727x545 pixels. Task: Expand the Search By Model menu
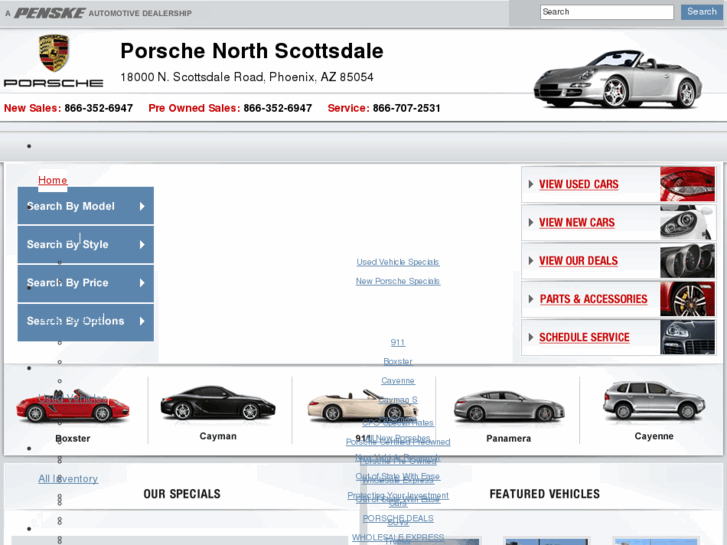[x=86, y=206]
